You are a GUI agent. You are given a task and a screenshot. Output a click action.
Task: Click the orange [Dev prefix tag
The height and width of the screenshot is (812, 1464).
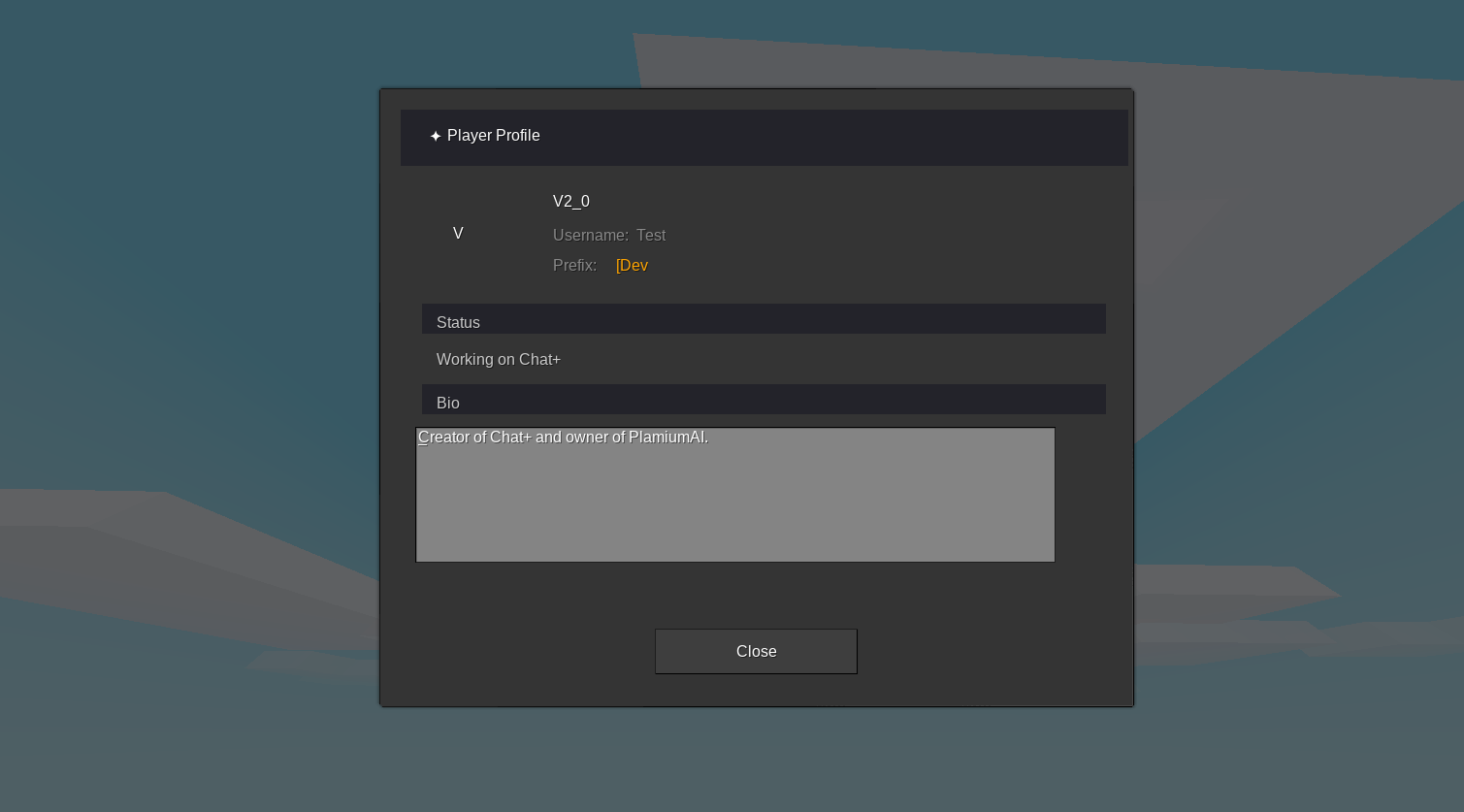click(632, 266)
